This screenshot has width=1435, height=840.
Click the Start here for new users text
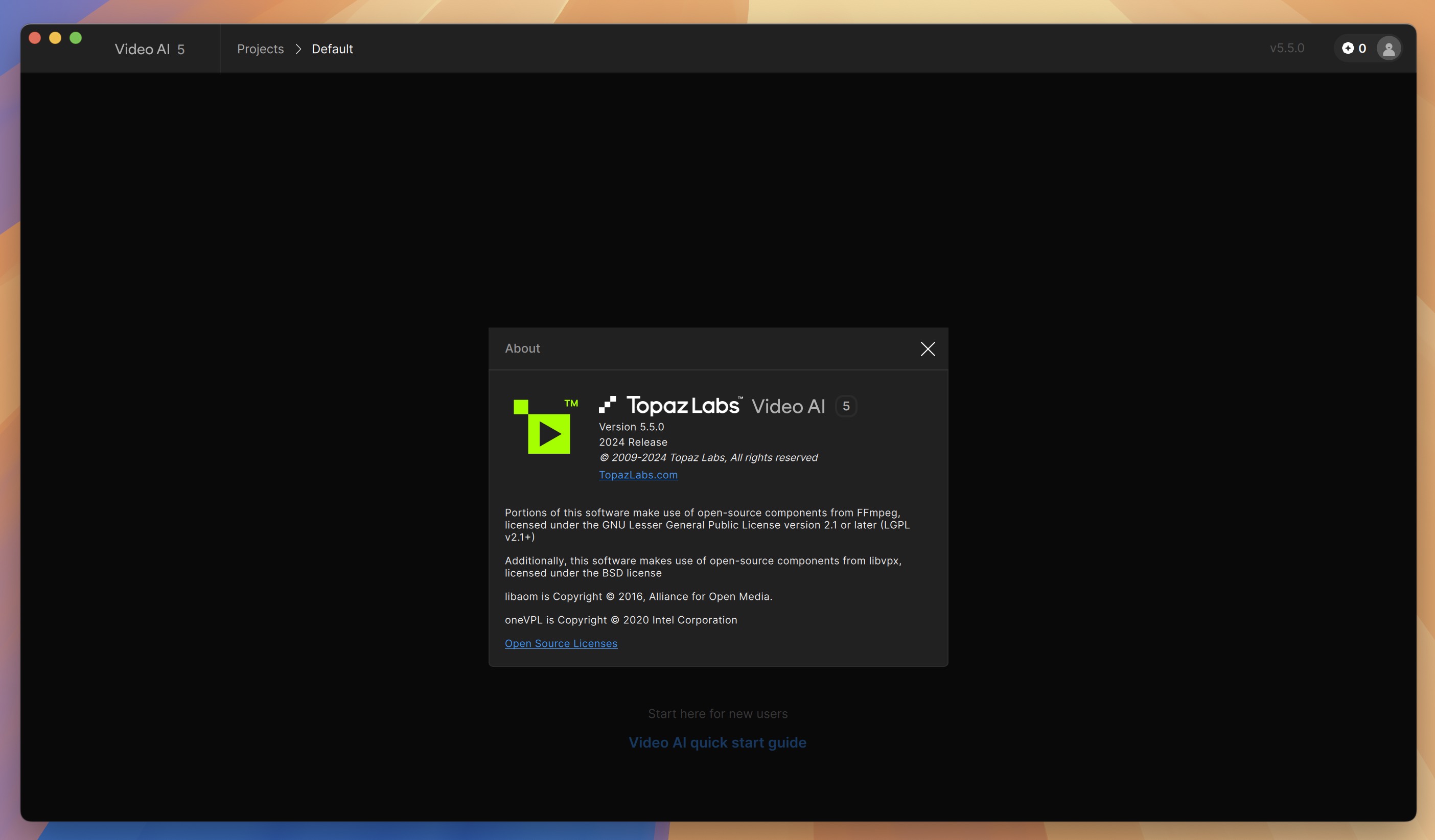[x=717, y=714]
